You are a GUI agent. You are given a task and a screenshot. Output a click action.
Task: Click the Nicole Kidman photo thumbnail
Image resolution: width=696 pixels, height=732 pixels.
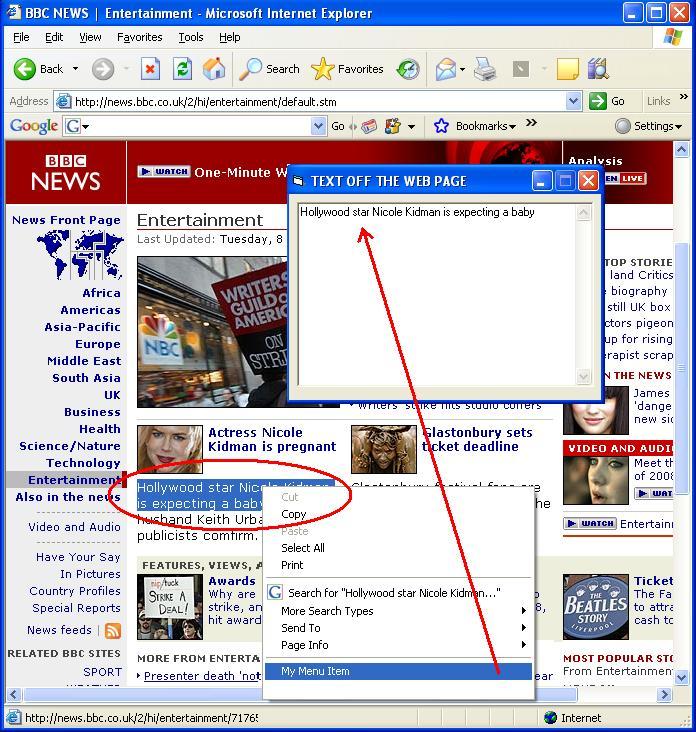pyautogui.click(x=170, y=449)
